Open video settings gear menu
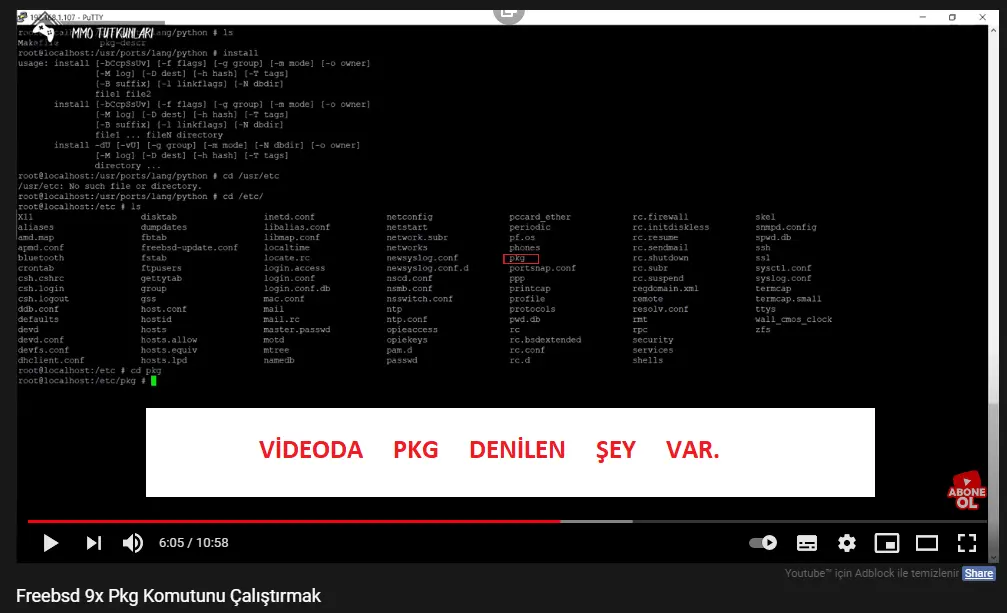The image size is (1007, 613). coord(847,543)
